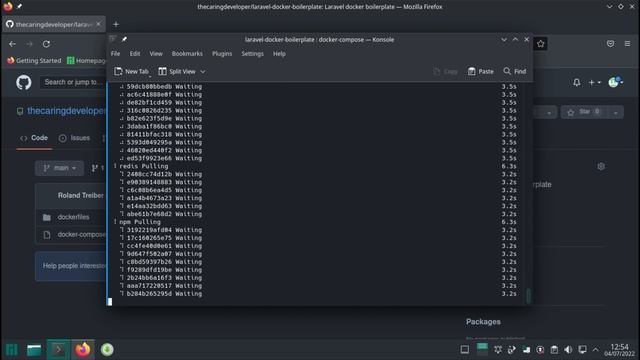Click the GitHub Search or jump to field

click(73, 82)
